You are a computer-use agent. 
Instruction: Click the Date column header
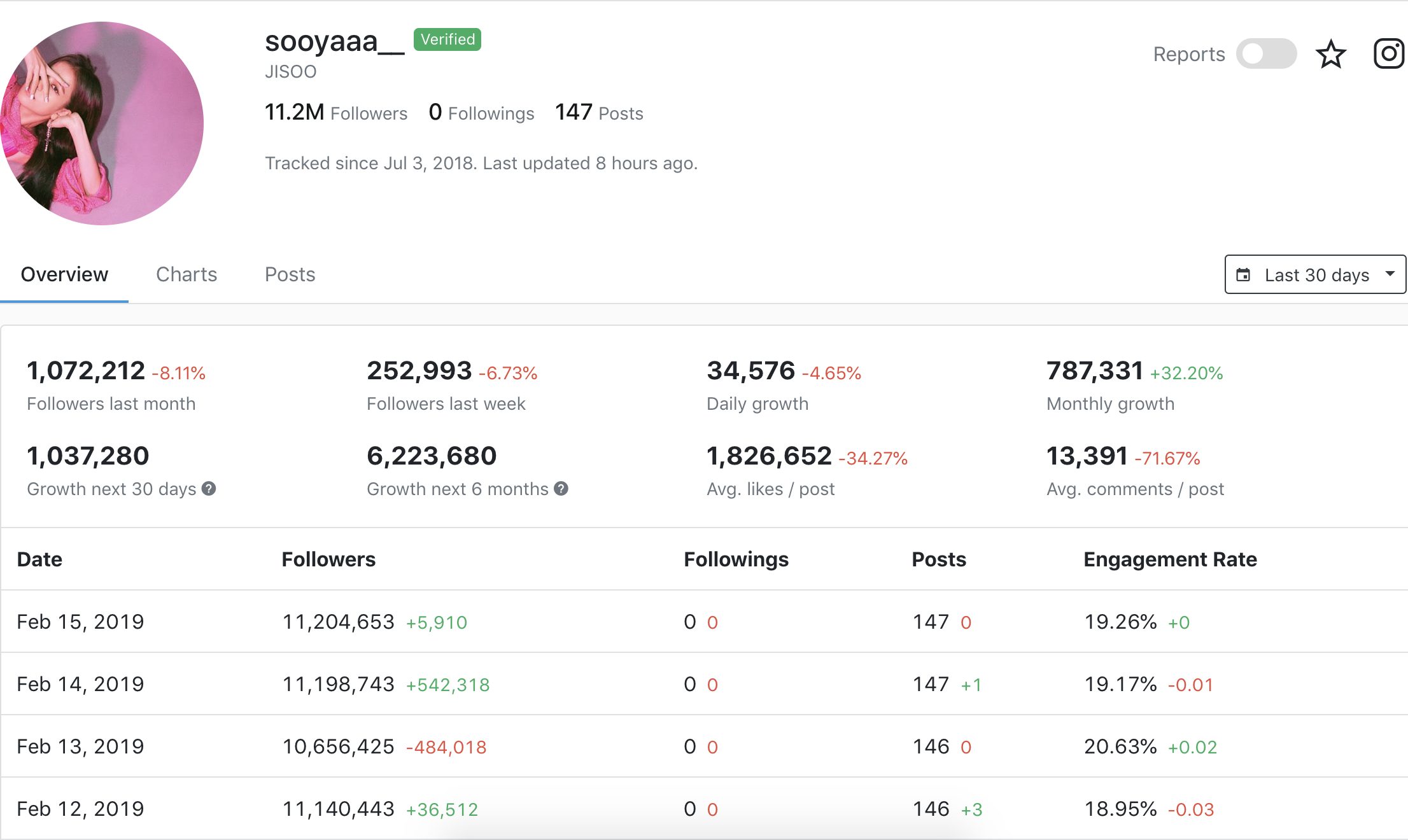click(39, 559)
